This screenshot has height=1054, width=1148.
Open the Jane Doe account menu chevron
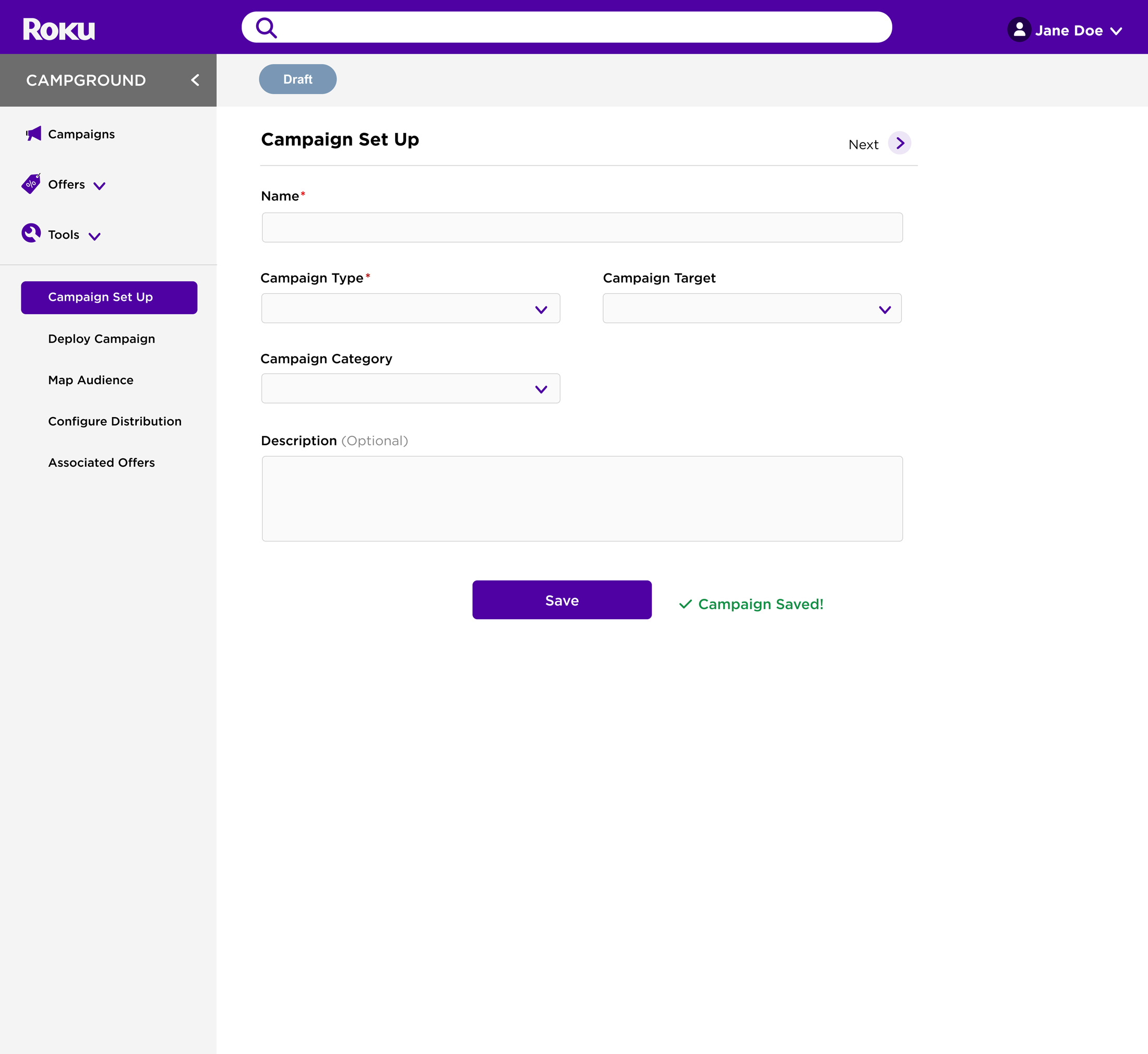pos(1116,31)
